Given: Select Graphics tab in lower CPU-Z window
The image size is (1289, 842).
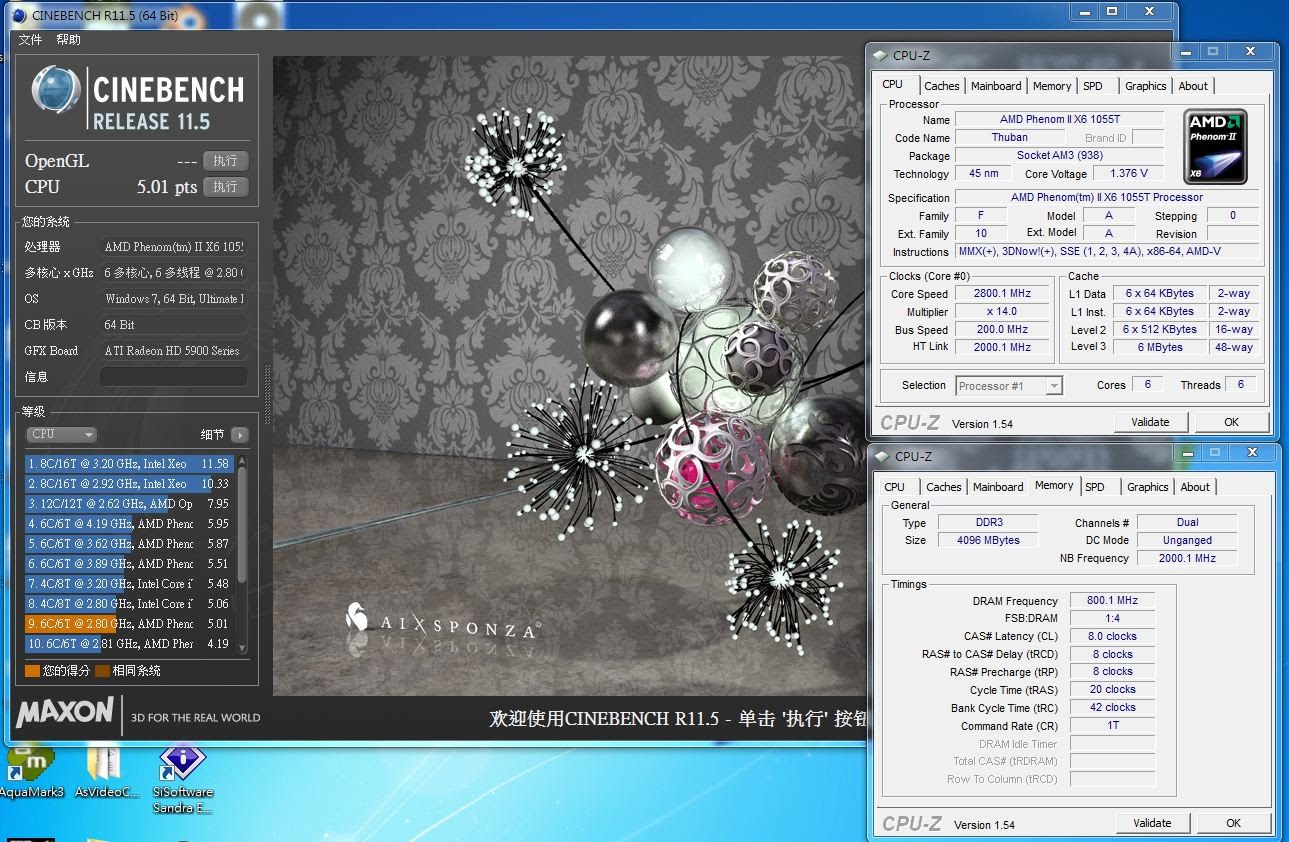Looking at the screenshot, I should pos(1147,487).
